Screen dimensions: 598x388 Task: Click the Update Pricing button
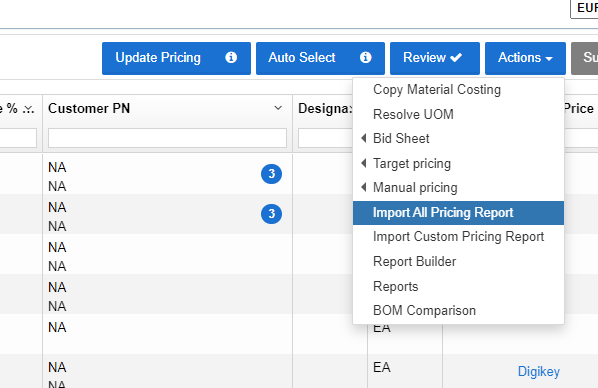[x=176, y=58]
